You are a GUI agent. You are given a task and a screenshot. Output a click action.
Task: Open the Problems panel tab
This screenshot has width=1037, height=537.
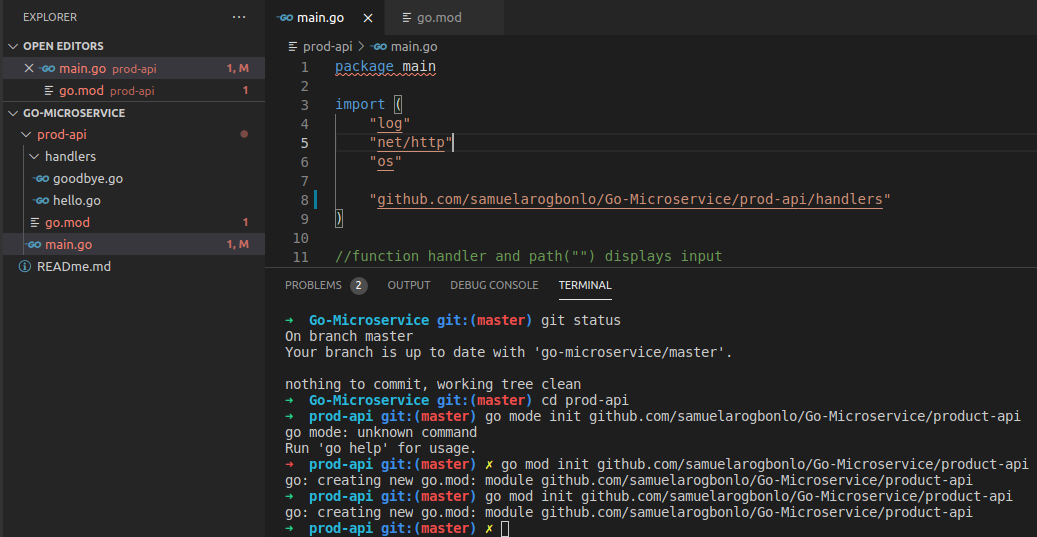point(313,285)
